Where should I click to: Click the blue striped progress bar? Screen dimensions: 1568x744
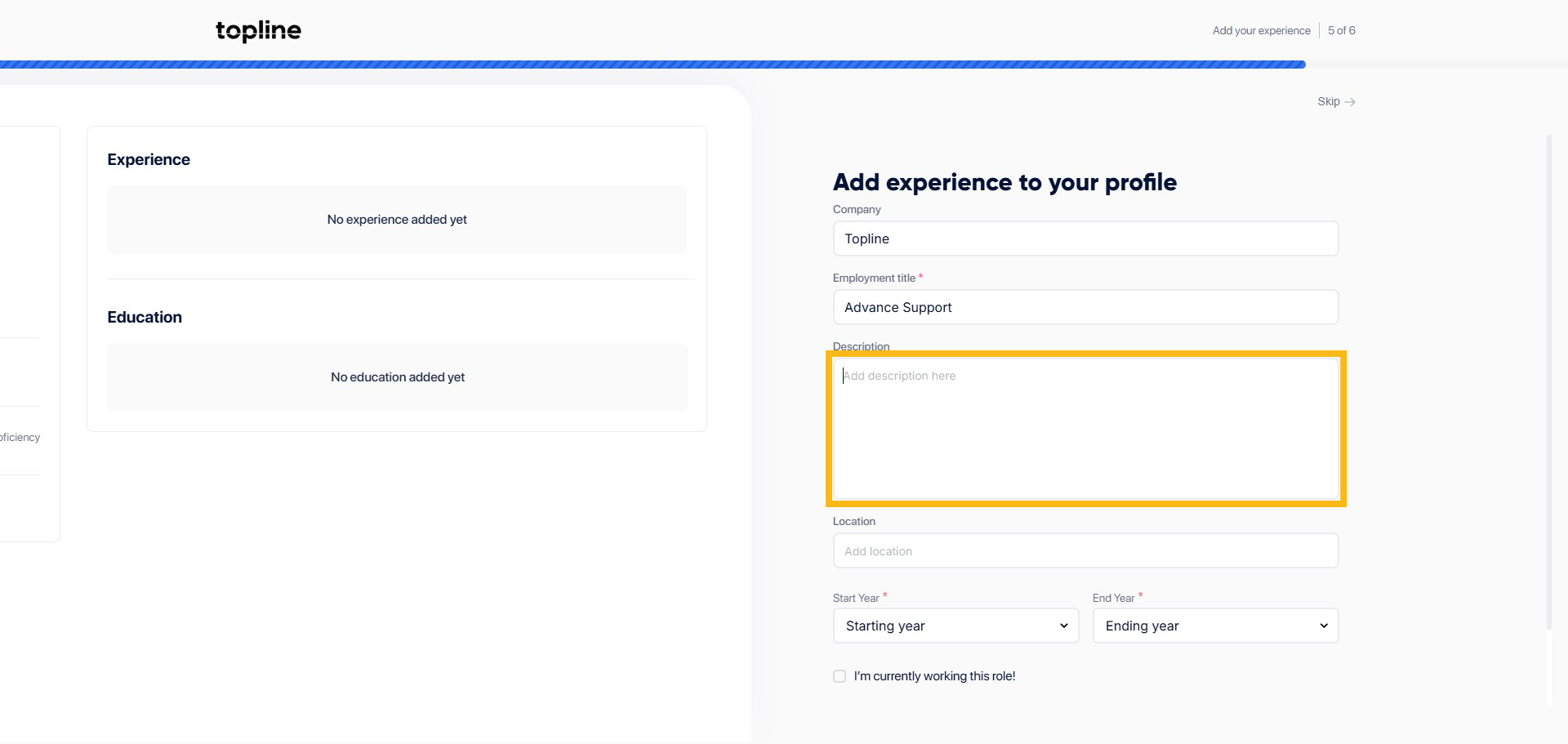click(653, 65)
